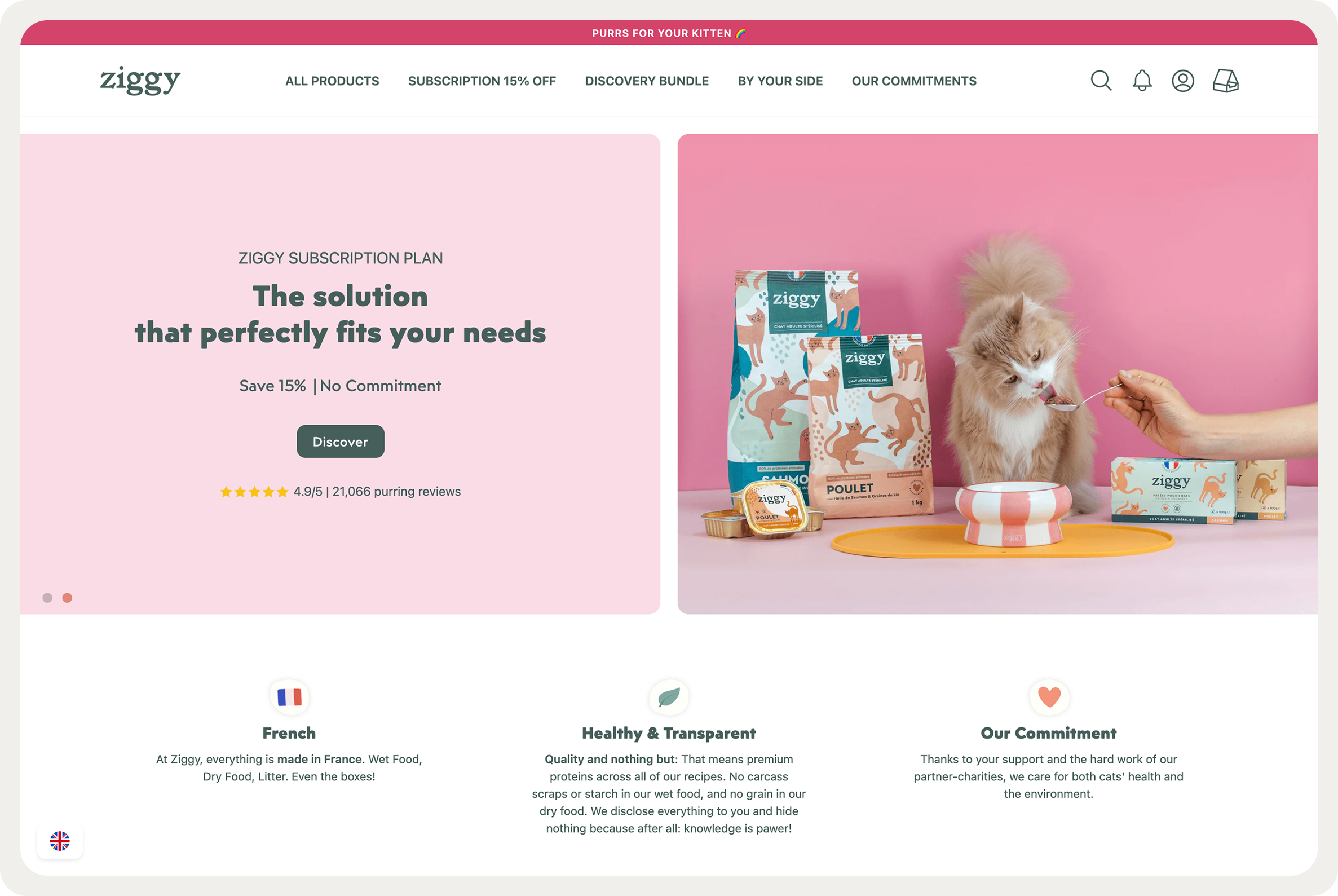Open the cart box icon

[1225, 81]
